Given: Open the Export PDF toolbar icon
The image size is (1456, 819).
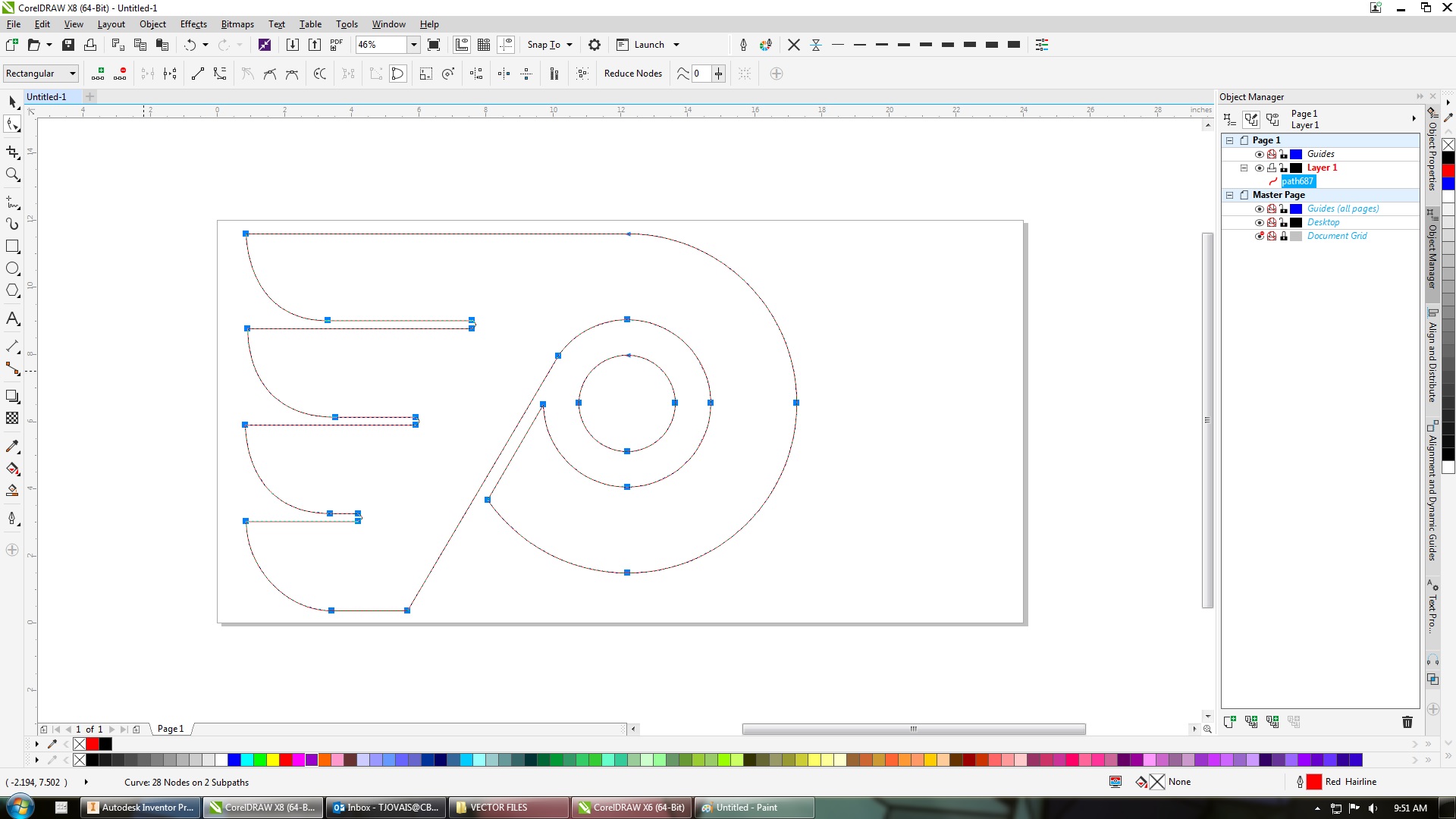Looking at the screenshot, I should point(336,45).
